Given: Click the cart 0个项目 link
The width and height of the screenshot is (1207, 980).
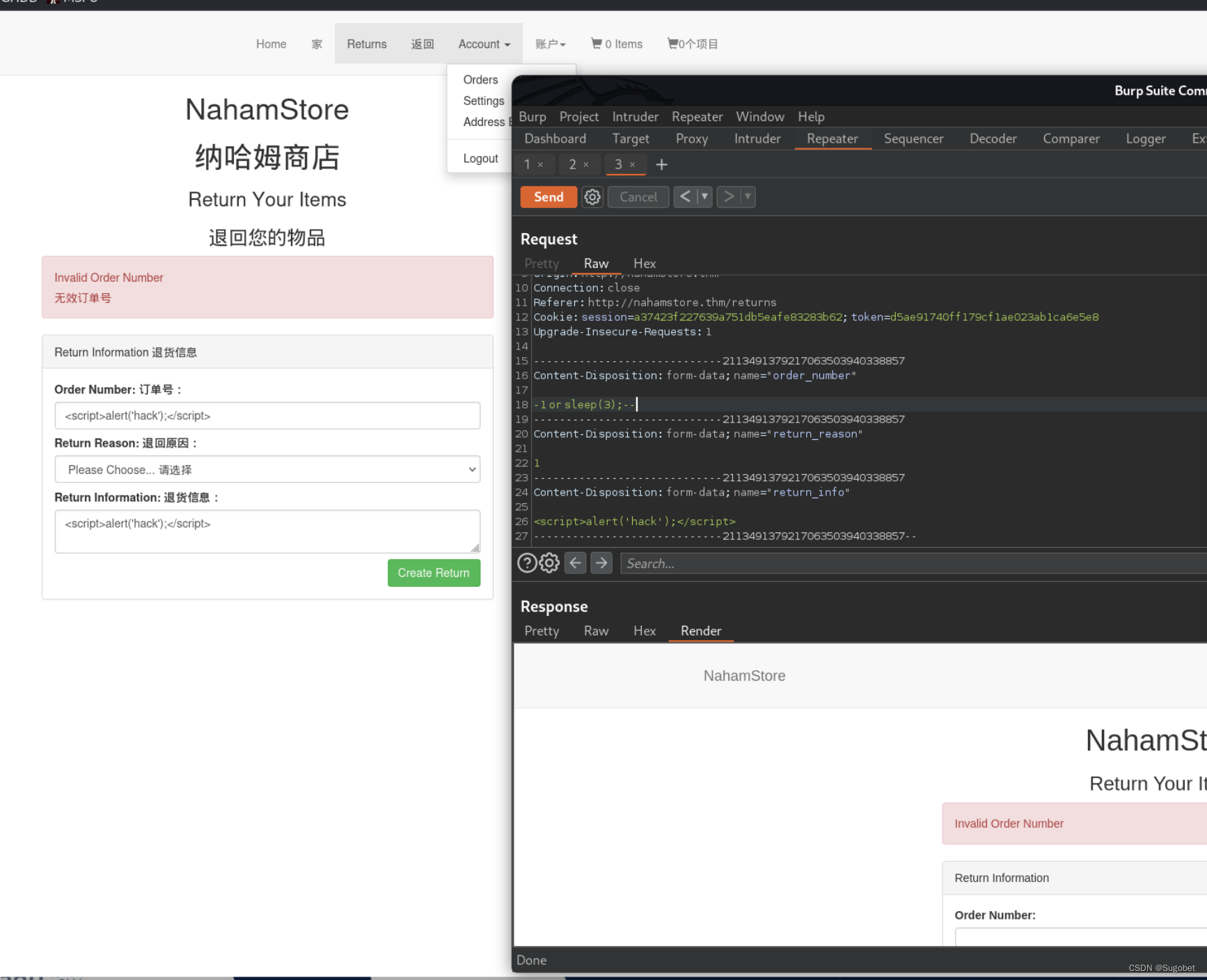Looking at the screenshot, I should tap(693, 44).
